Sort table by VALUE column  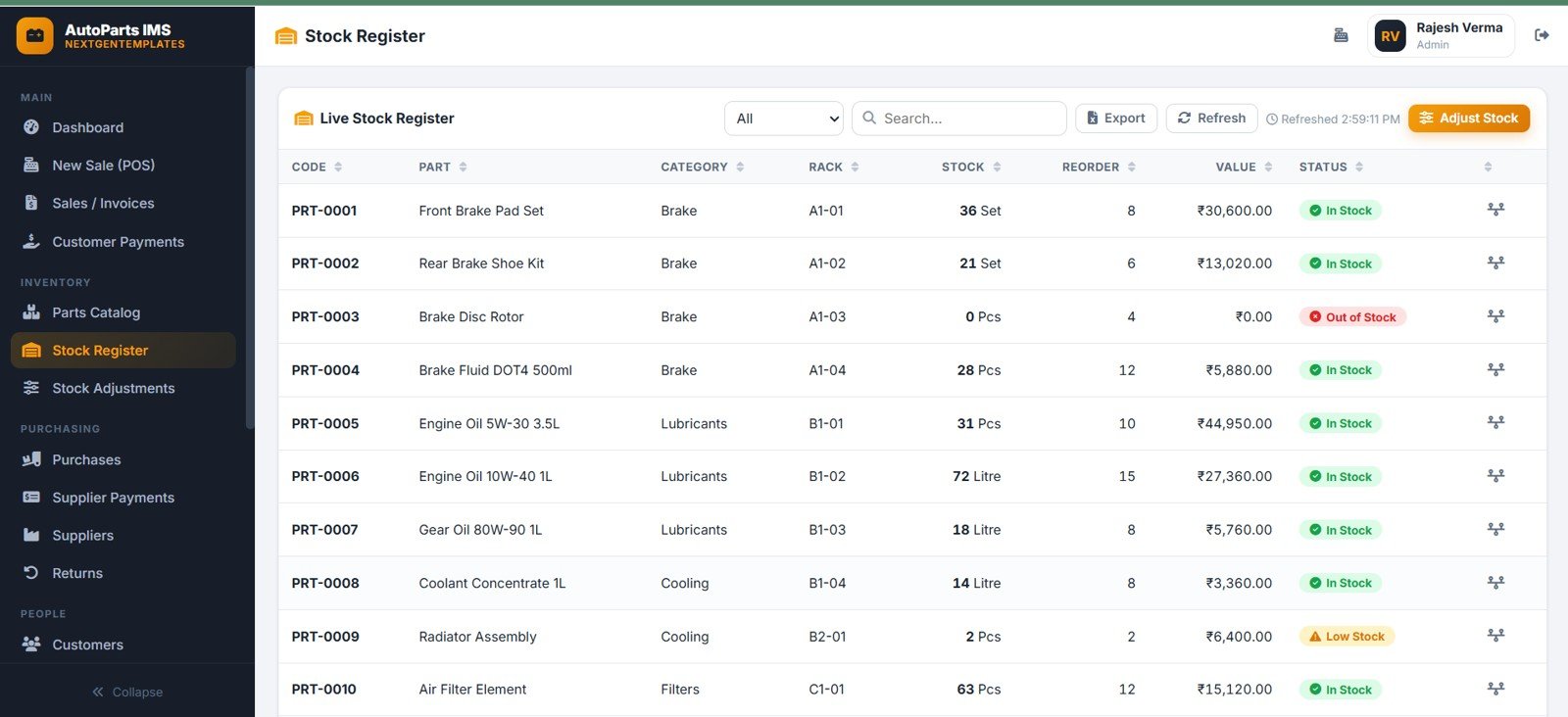click(x=1244, y=167)
